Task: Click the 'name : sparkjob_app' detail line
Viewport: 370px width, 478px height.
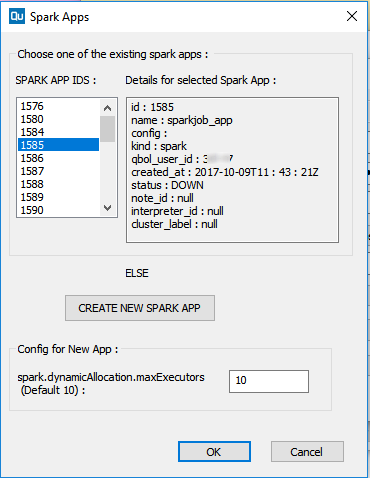Action: (182, 120)
